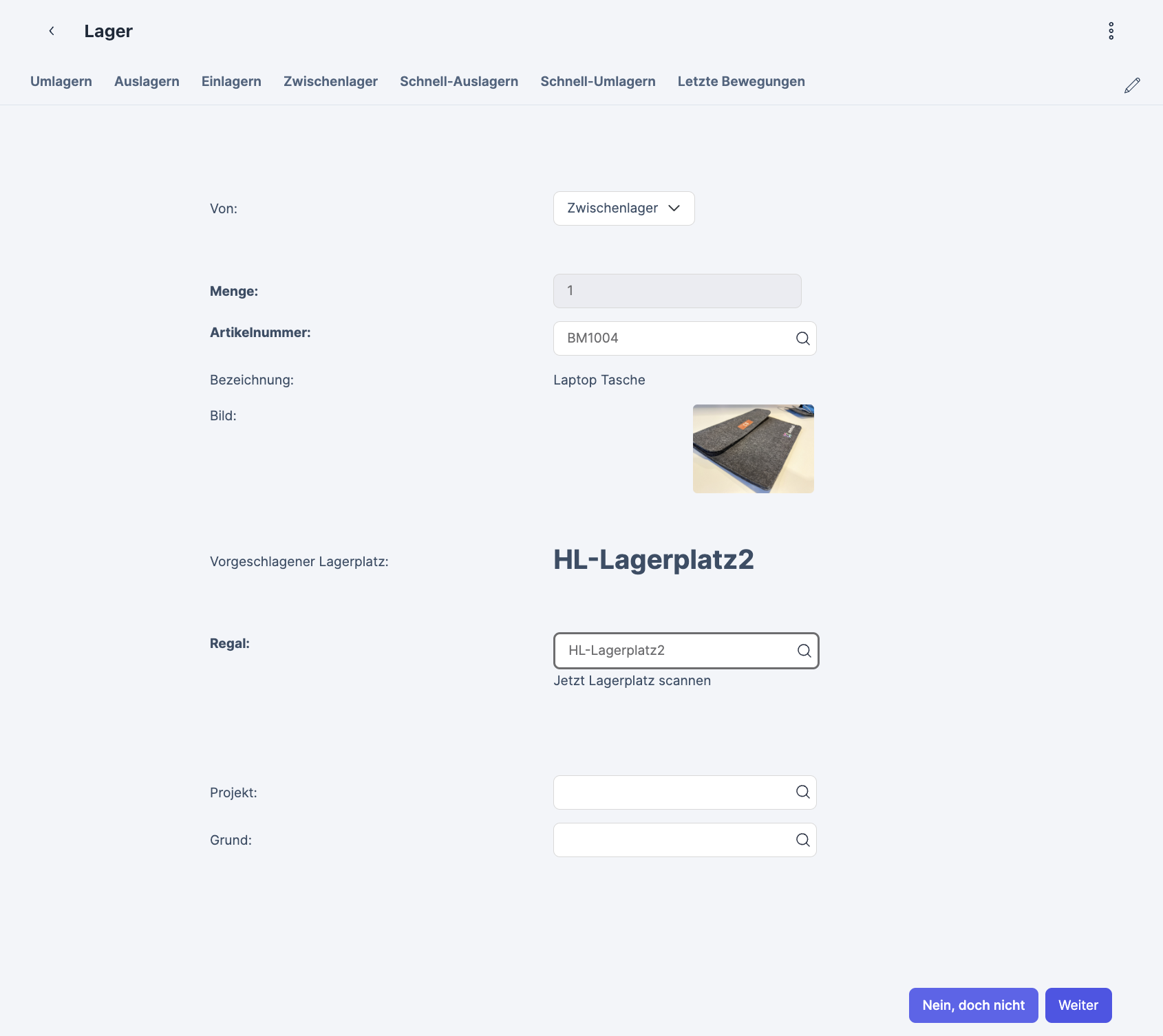The image size is (1163, 1036).
Task: Click search icon in Grund field
Action: pos(802,840)
